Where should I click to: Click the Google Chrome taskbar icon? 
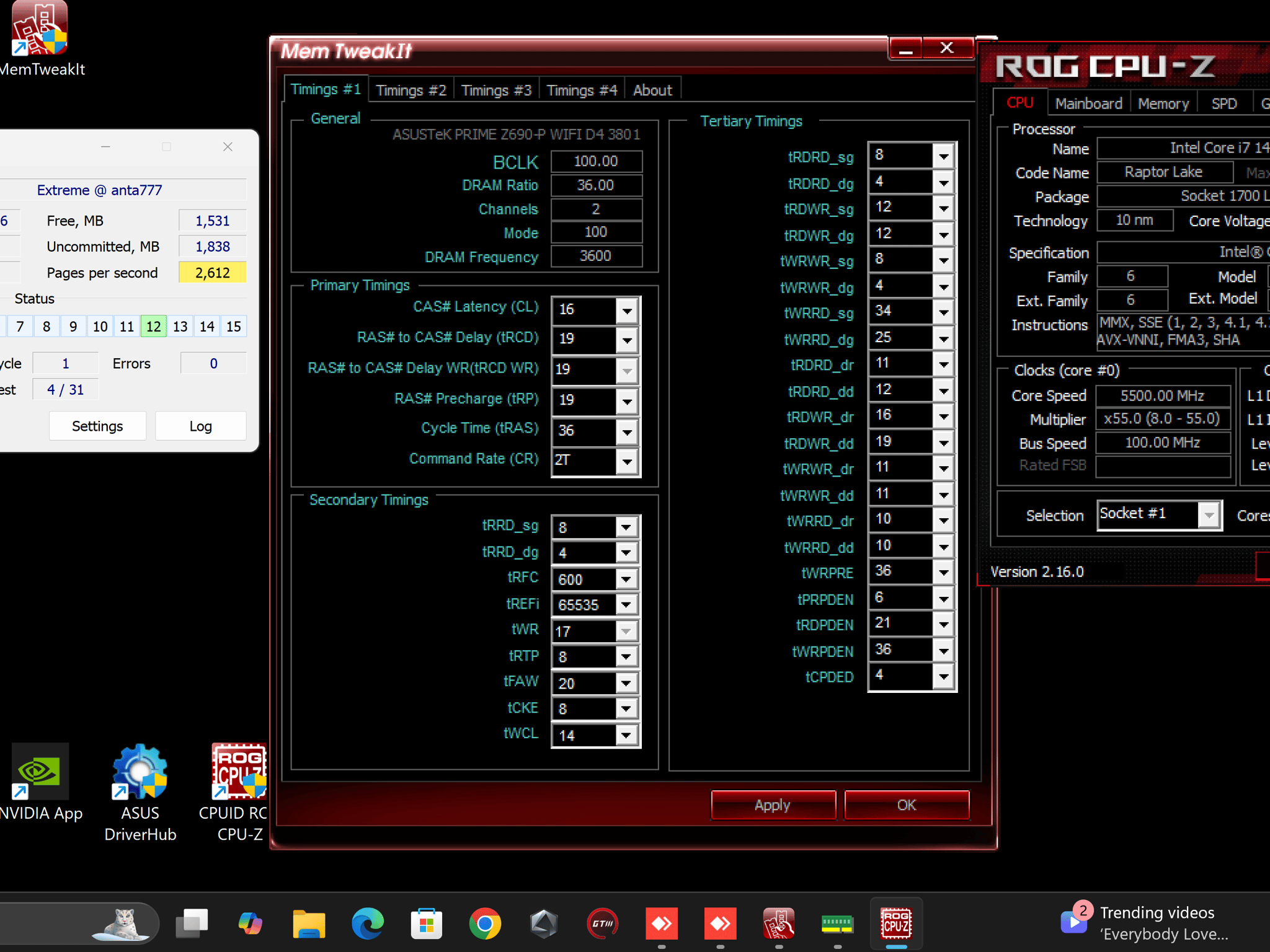point(485,924)
